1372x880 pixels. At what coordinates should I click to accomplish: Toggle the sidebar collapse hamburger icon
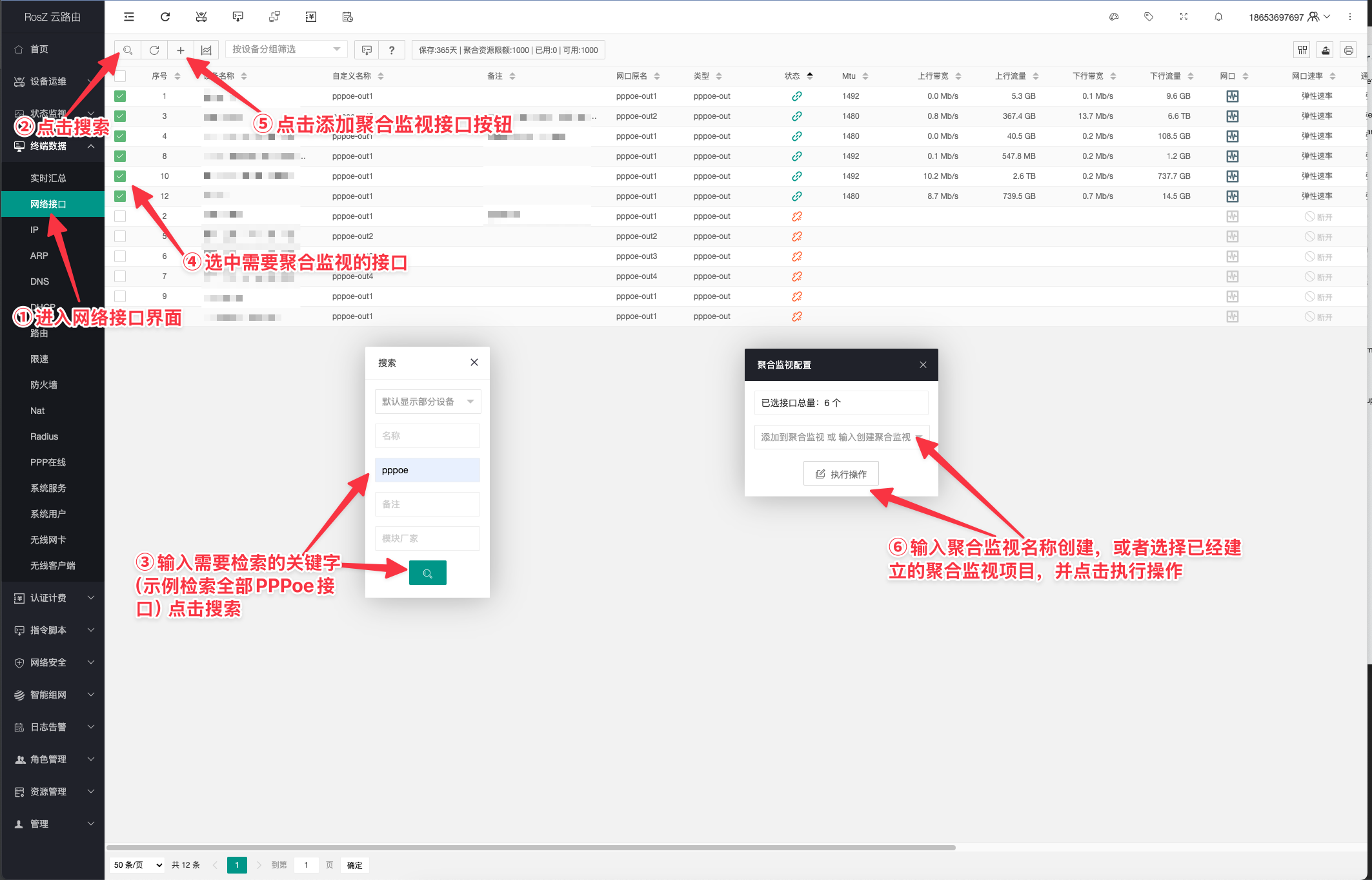pyautogui.click(x=129, y=17)
